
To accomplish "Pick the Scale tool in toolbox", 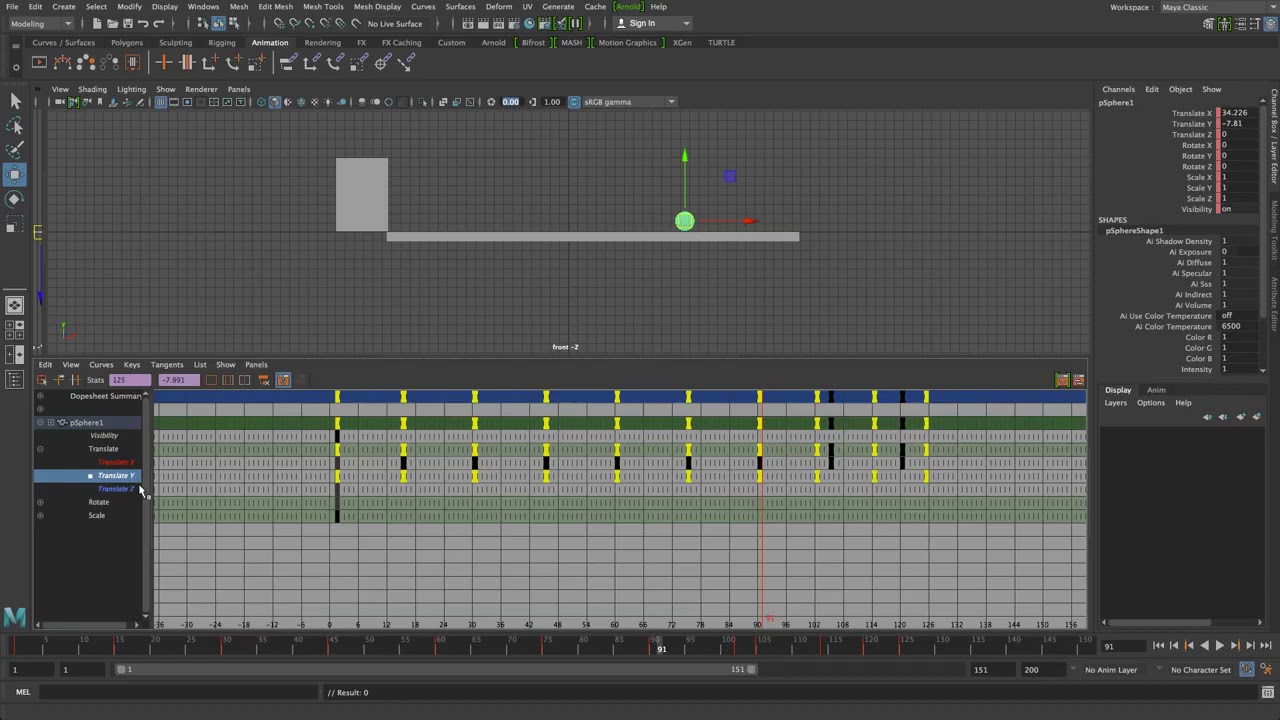I will pos(15,224).
